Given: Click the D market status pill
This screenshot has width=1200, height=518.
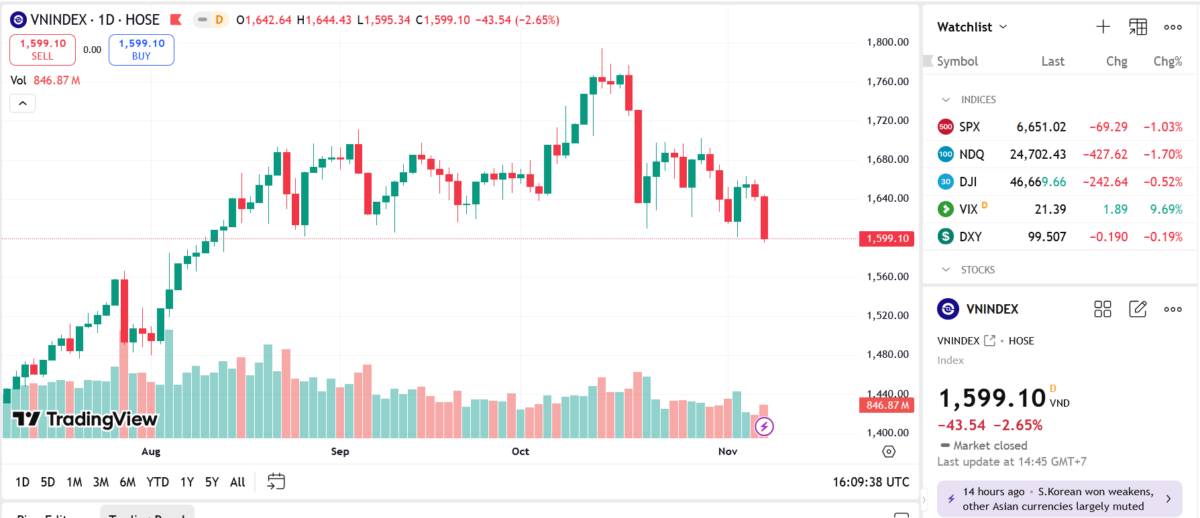Looking at the screenshot, I should point(210,20).
